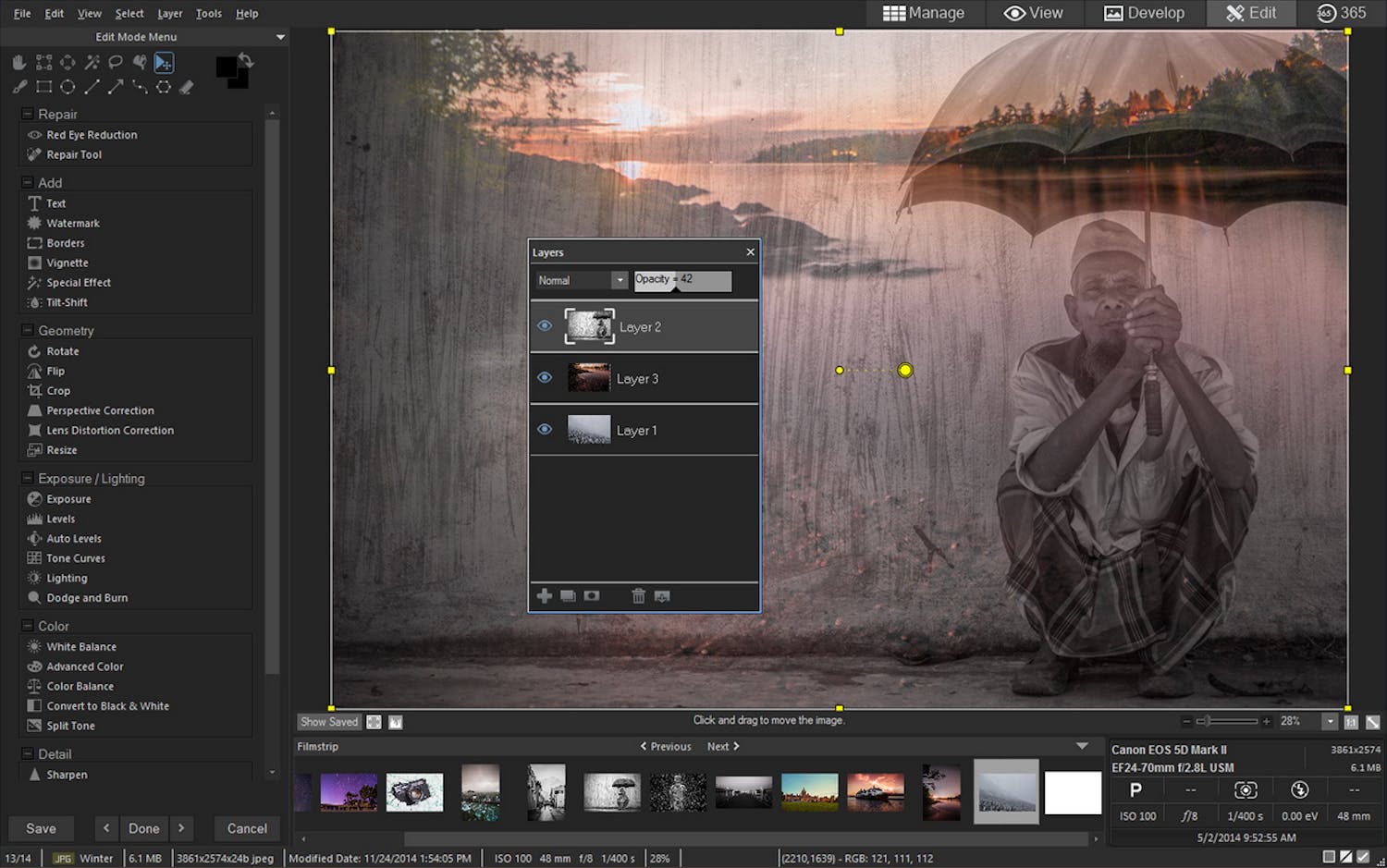The image size is (1387, 868).
Task: Add a new layer in Layers panel
Action: coord(545,596)
